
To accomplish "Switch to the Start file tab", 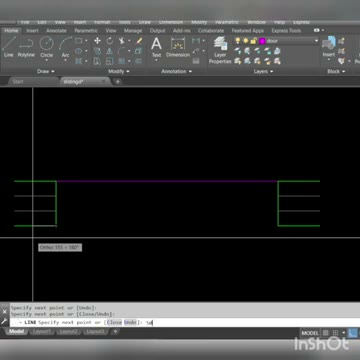I will pyautogui.click(x=18, y=82).
